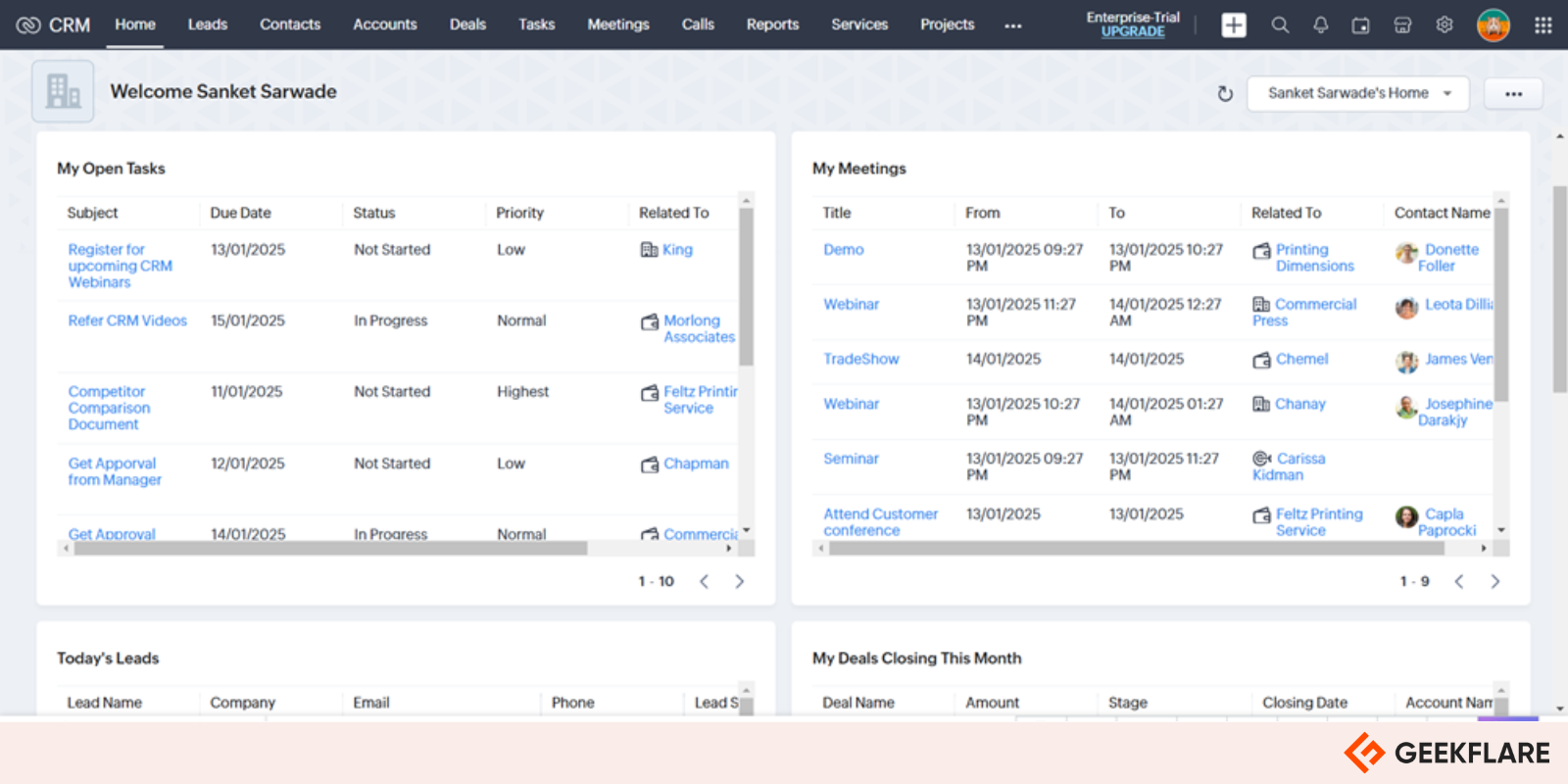Screen dimensions: 1568x784
Task: Click the Highest priority cell
Action: (x=522, y=392)
